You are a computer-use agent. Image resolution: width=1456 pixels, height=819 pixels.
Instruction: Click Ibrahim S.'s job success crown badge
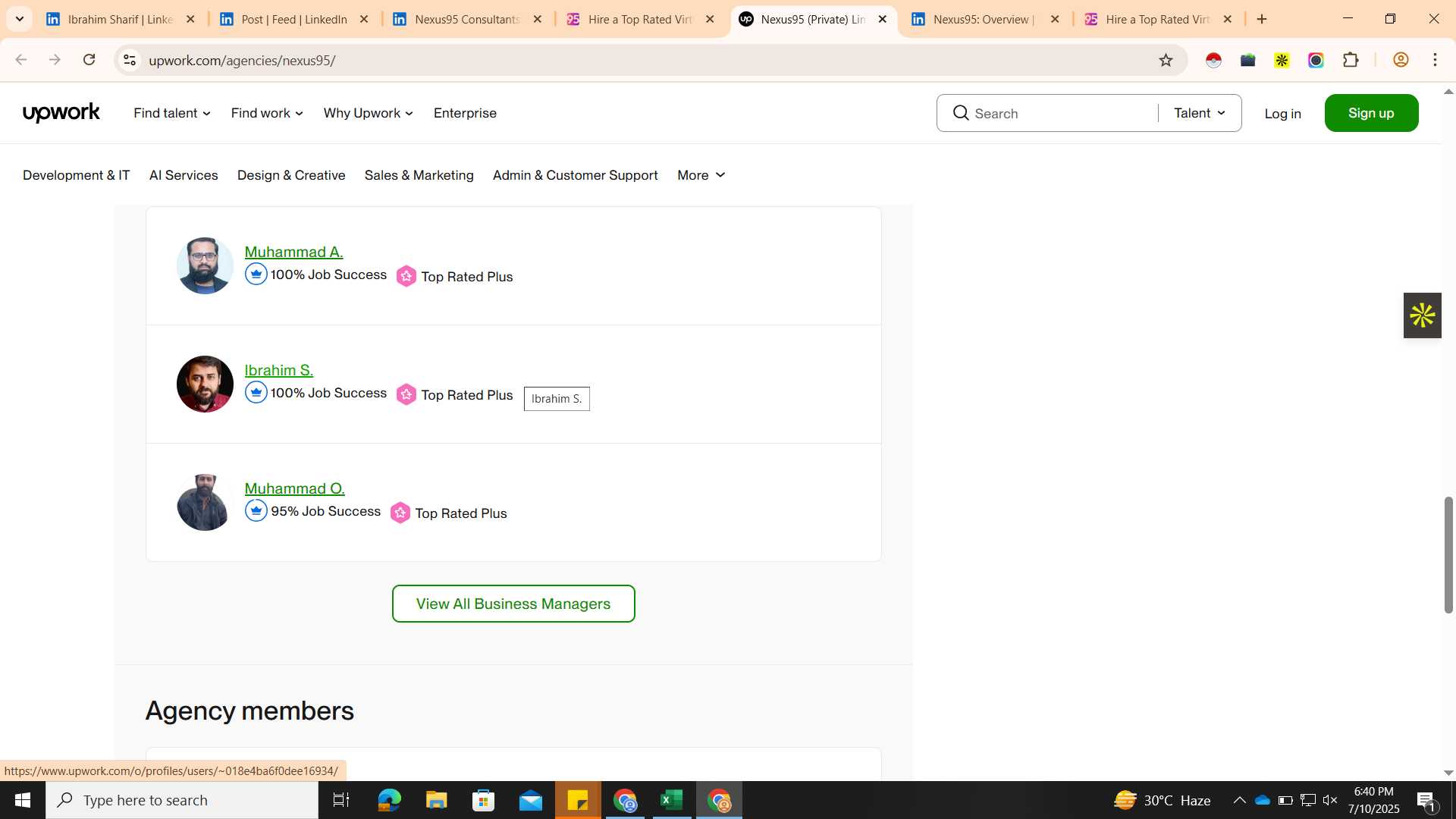[256, 392]
